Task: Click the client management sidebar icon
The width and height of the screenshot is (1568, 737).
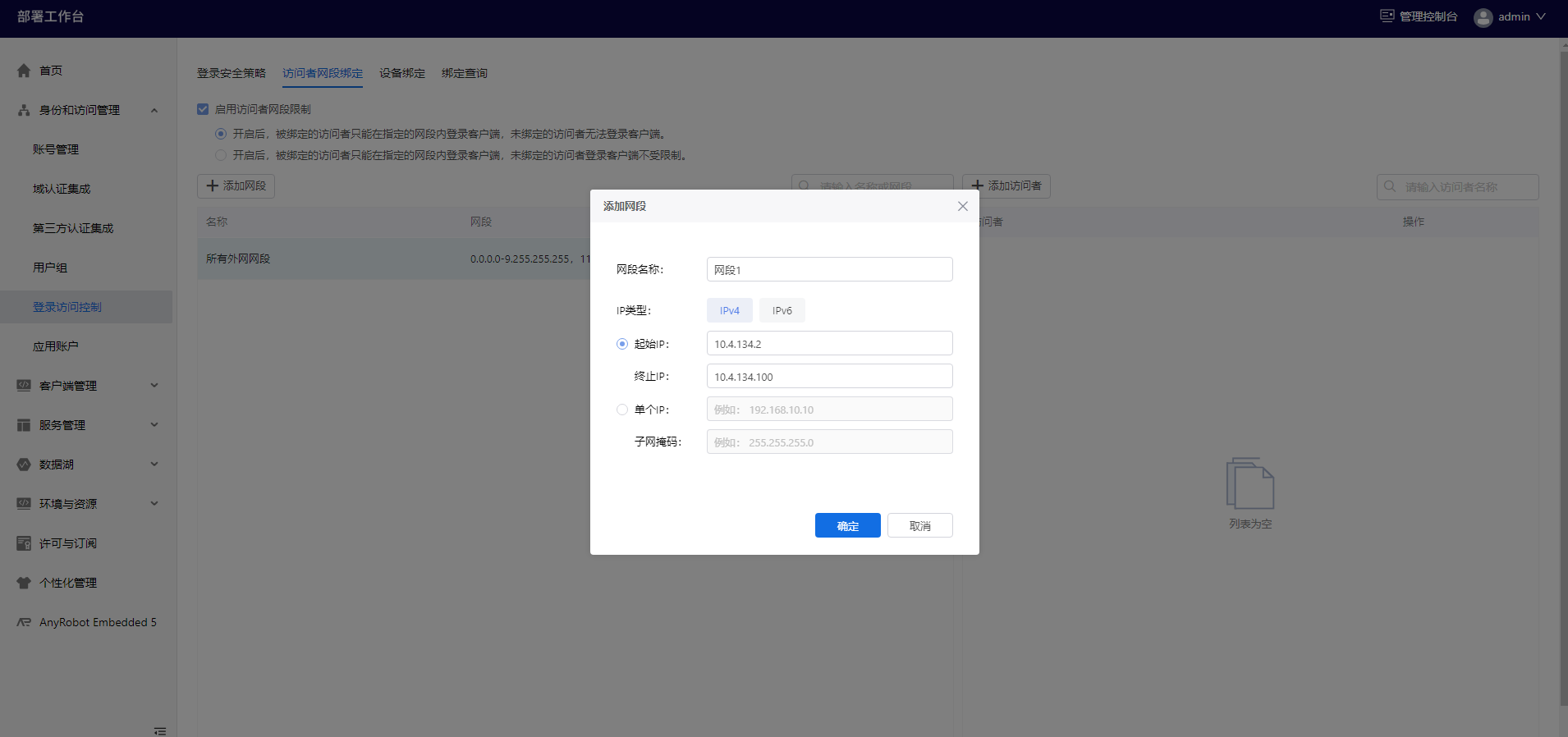Action: [x=24, y=386]
